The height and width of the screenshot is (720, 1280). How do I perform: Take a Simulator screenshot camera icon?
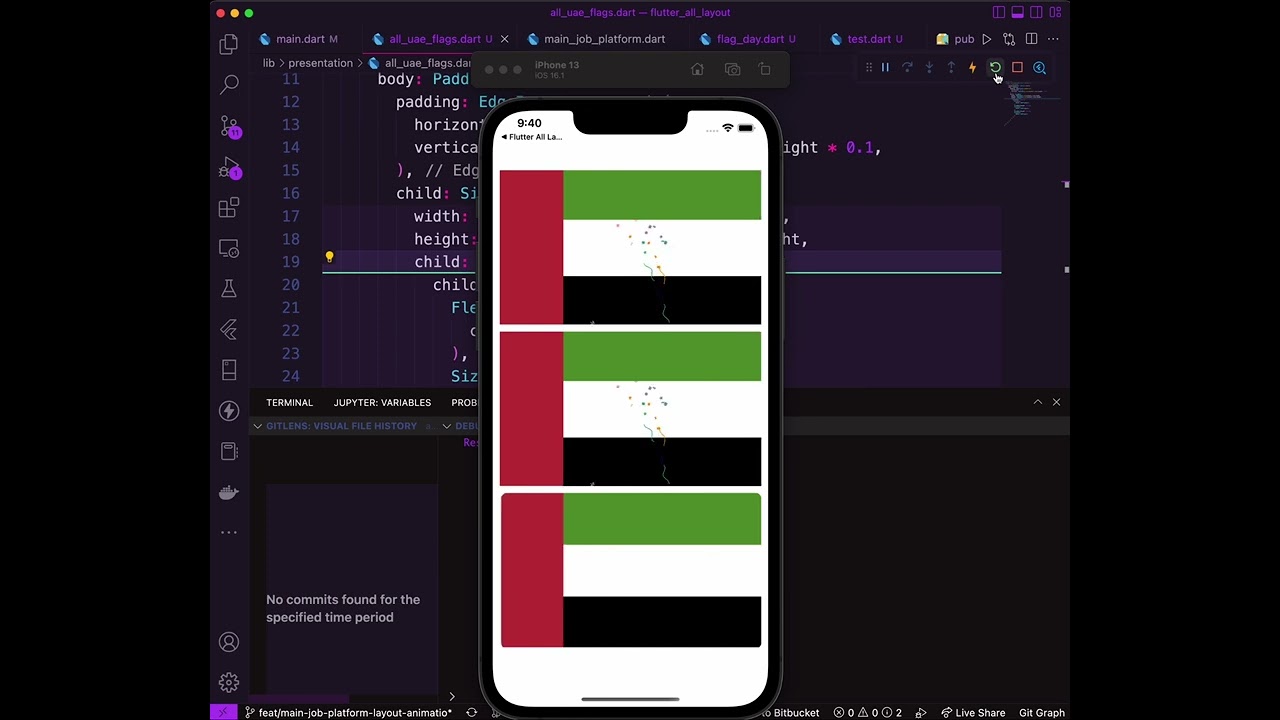pyautogui.click(x=732, y=69)
